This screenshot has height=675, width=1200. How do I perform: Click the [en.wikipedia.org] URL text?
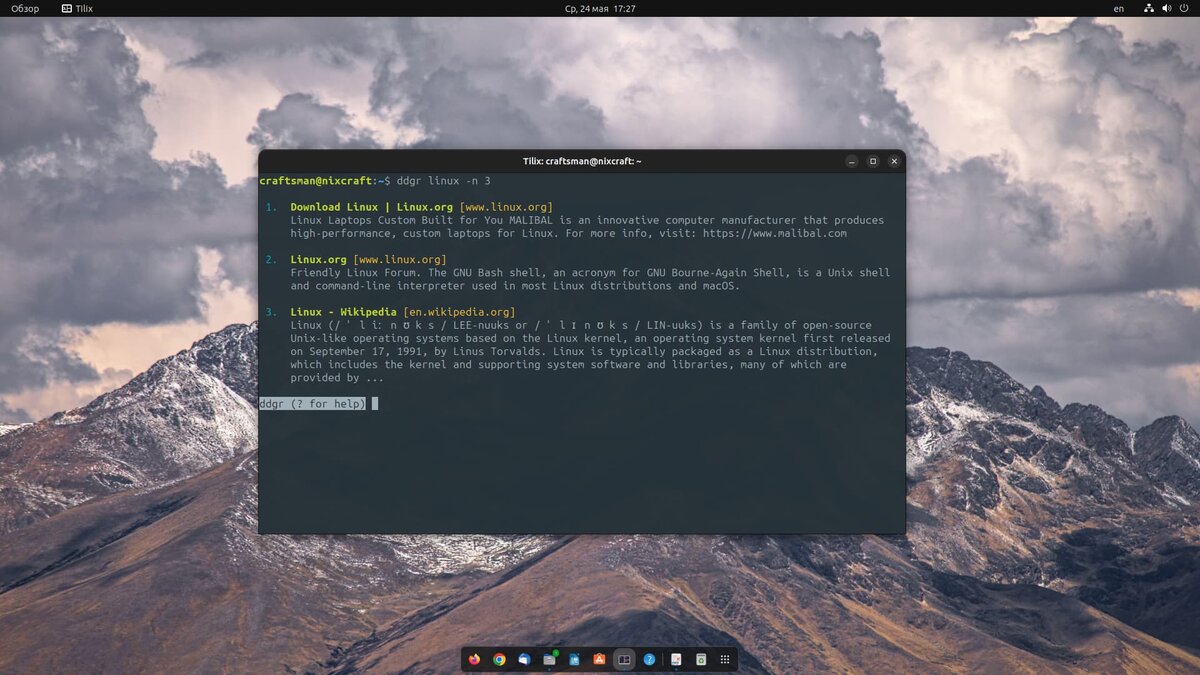tap(460, 312)
